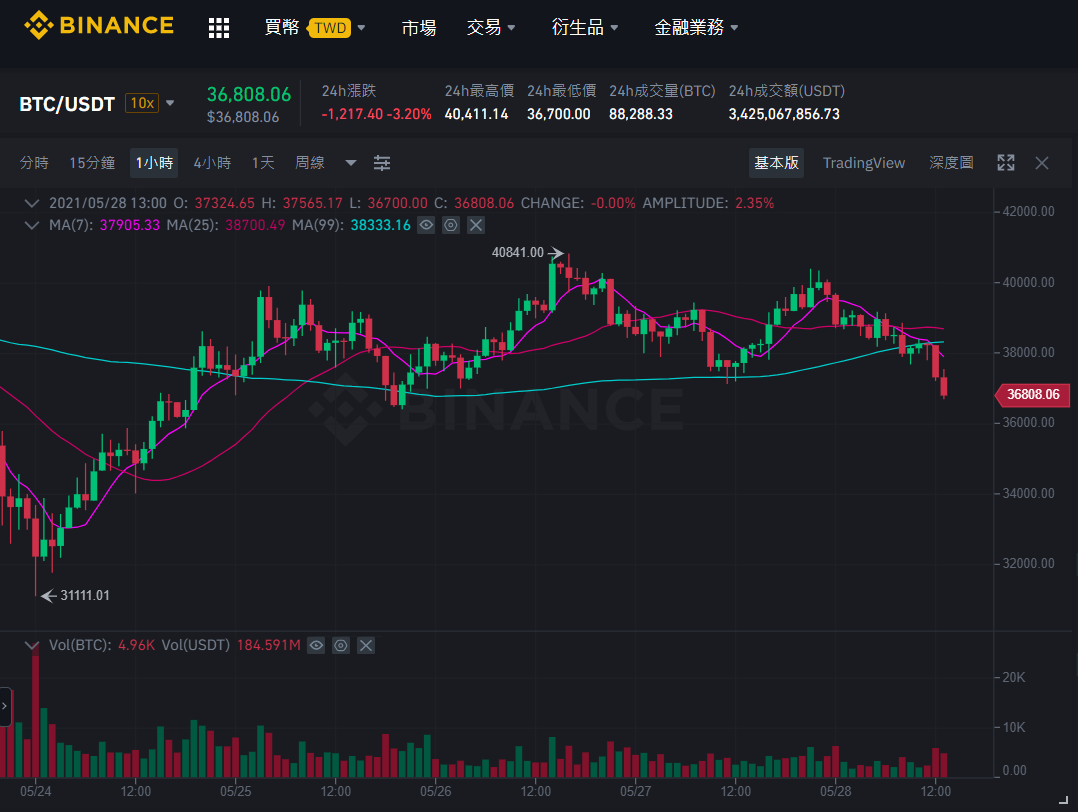Image resolution: width=1078 pixels, height=812 pixels.
Task: Open the apps grid menu icon
Action: coord(219,28)
